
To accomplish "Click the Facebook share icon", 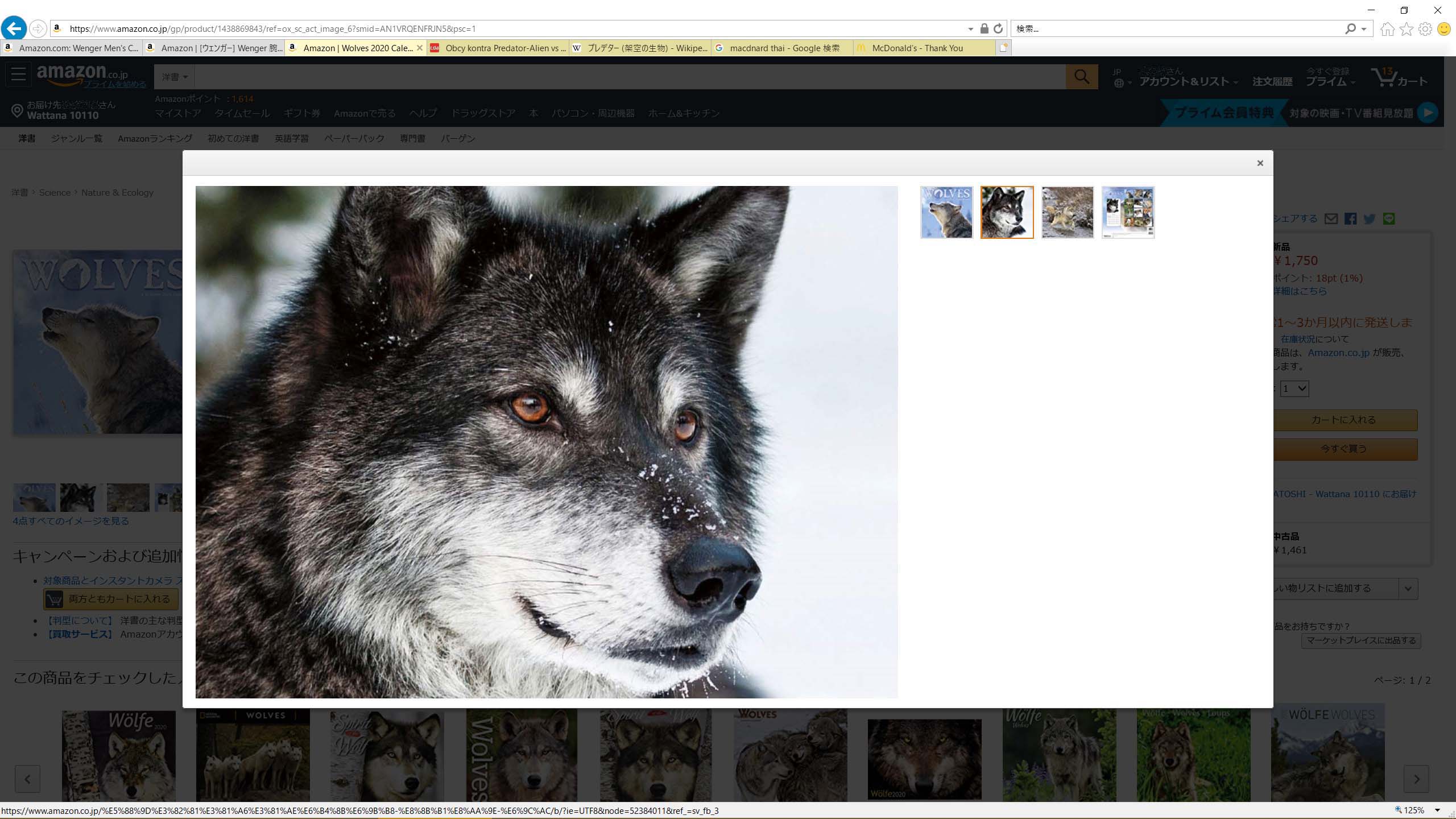I will tap(1350, 219).
